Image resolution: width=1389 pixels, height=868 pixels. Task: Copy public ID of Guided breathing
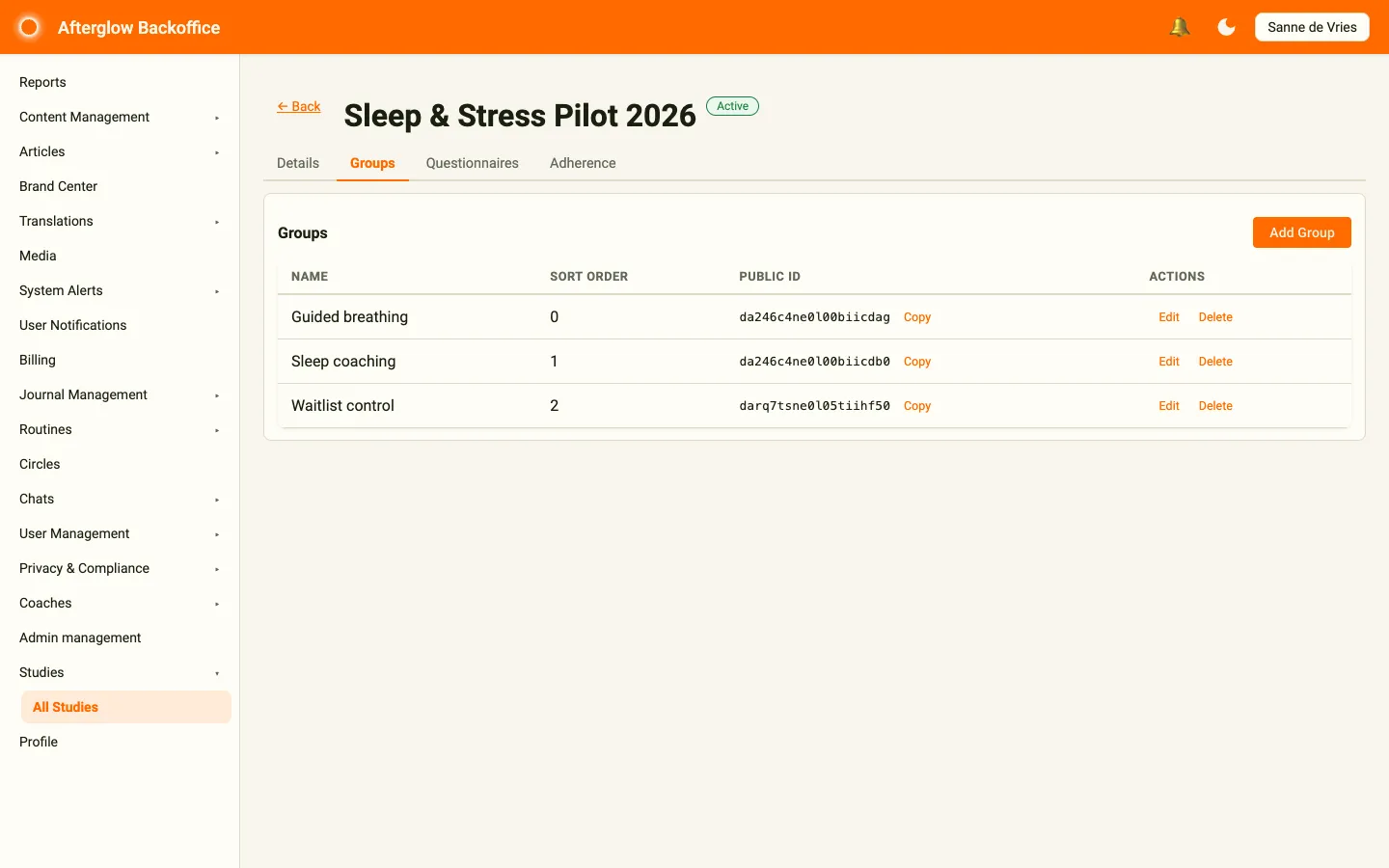(917, 317)
